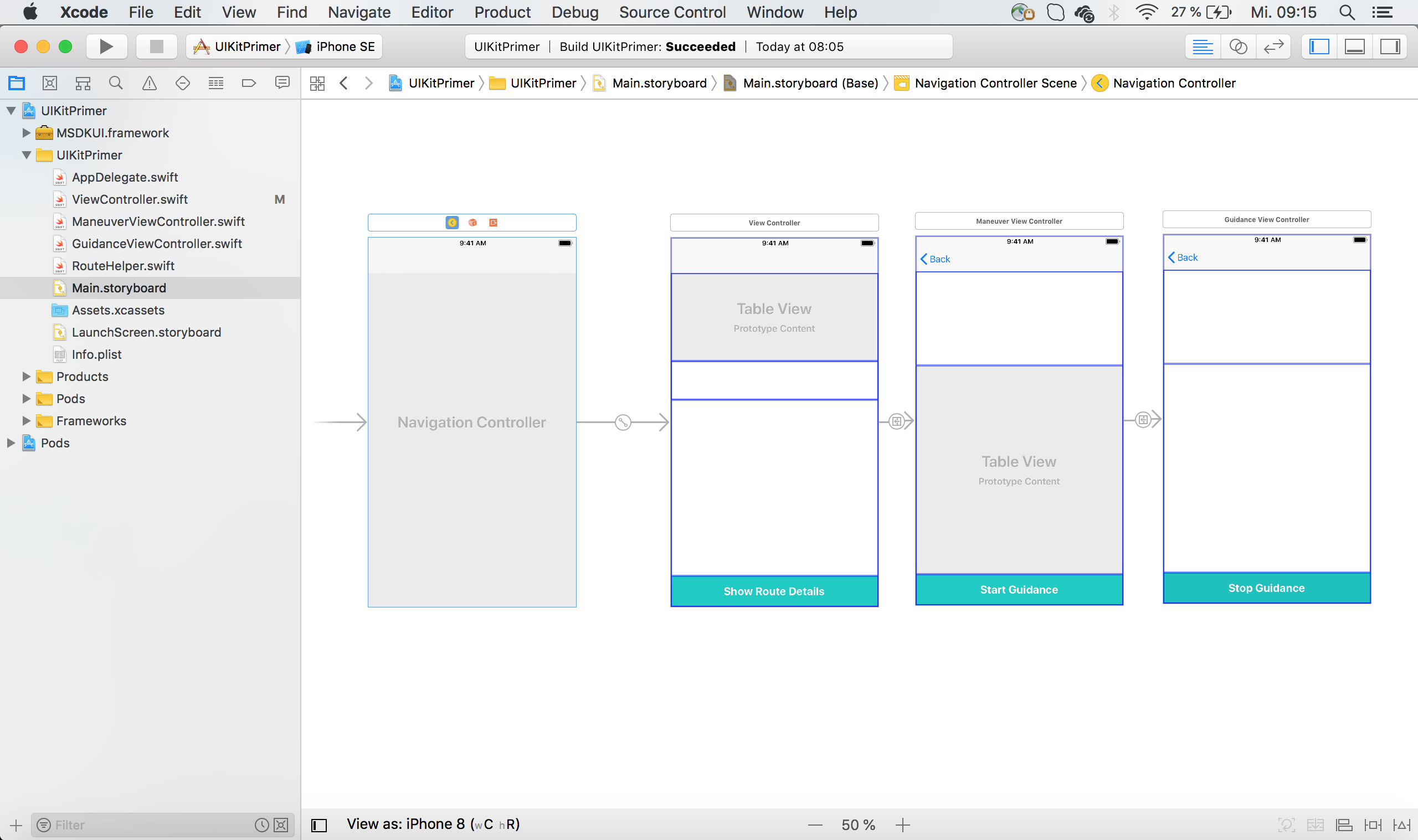Image resolution: width=1418 pixels, height=840 pixels.
Task: Open the Source Control menu
Action: coord(672,12)
